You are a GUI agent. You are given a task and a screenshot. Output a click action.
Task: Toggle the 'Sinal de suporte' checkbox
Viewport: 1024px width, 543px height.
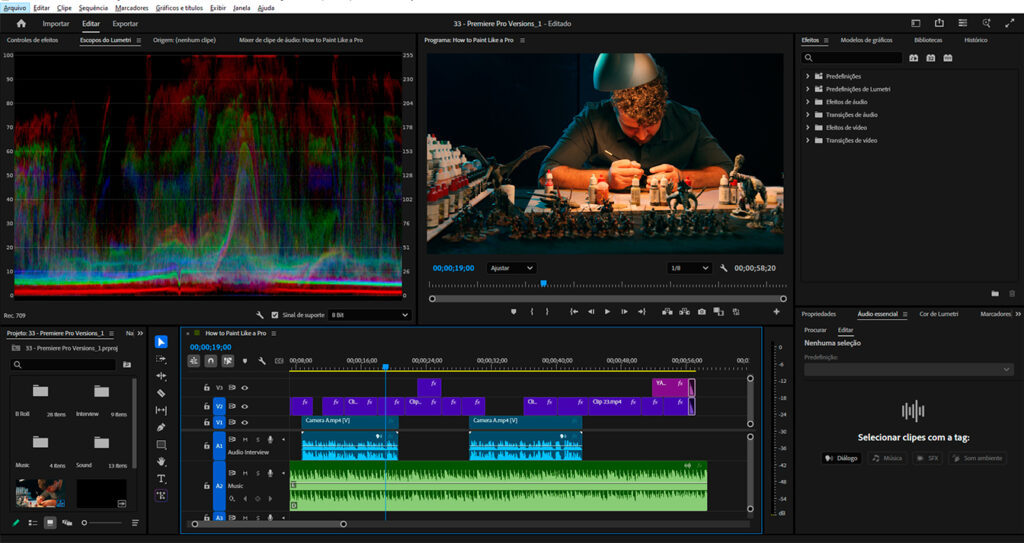(275, 315)
